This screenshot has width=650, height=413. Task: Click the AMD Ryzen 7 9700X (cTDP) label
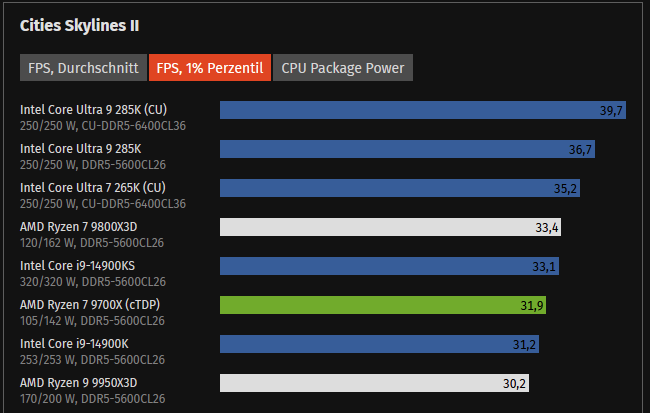pos(90,305)
